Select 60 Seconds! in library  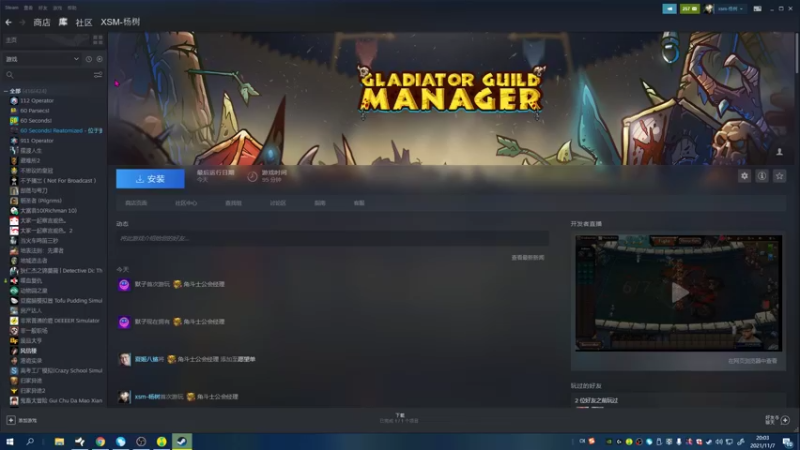click(36, 121)
